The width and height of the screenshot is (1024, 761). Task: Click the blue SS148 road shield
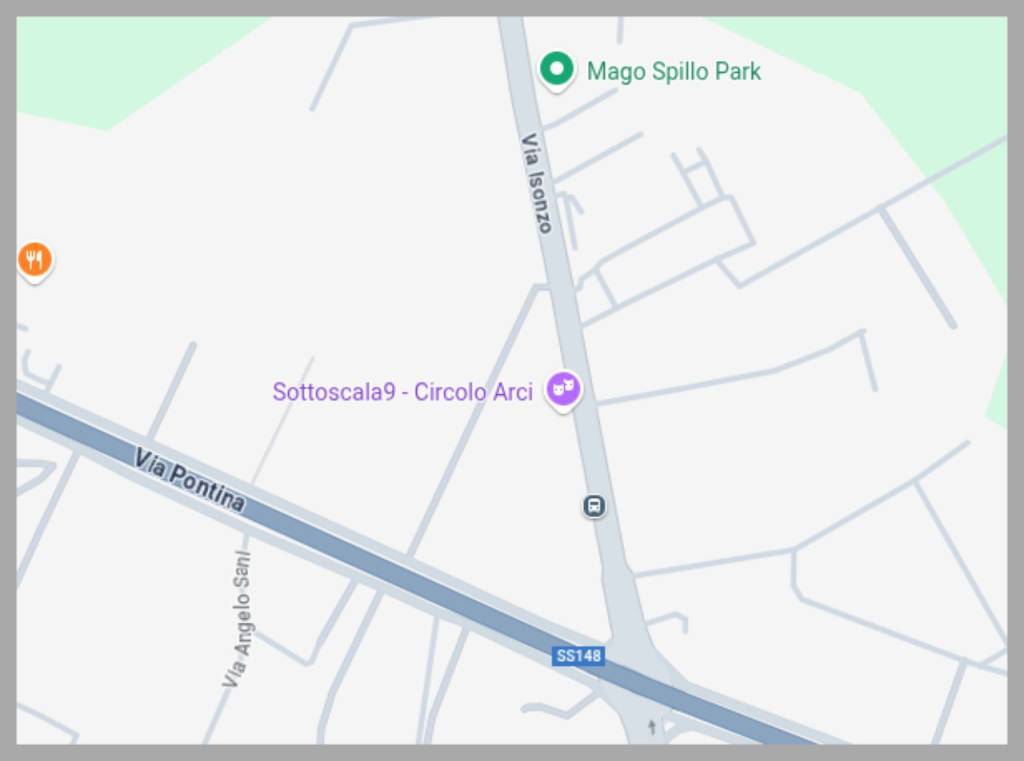coord(578,655)
